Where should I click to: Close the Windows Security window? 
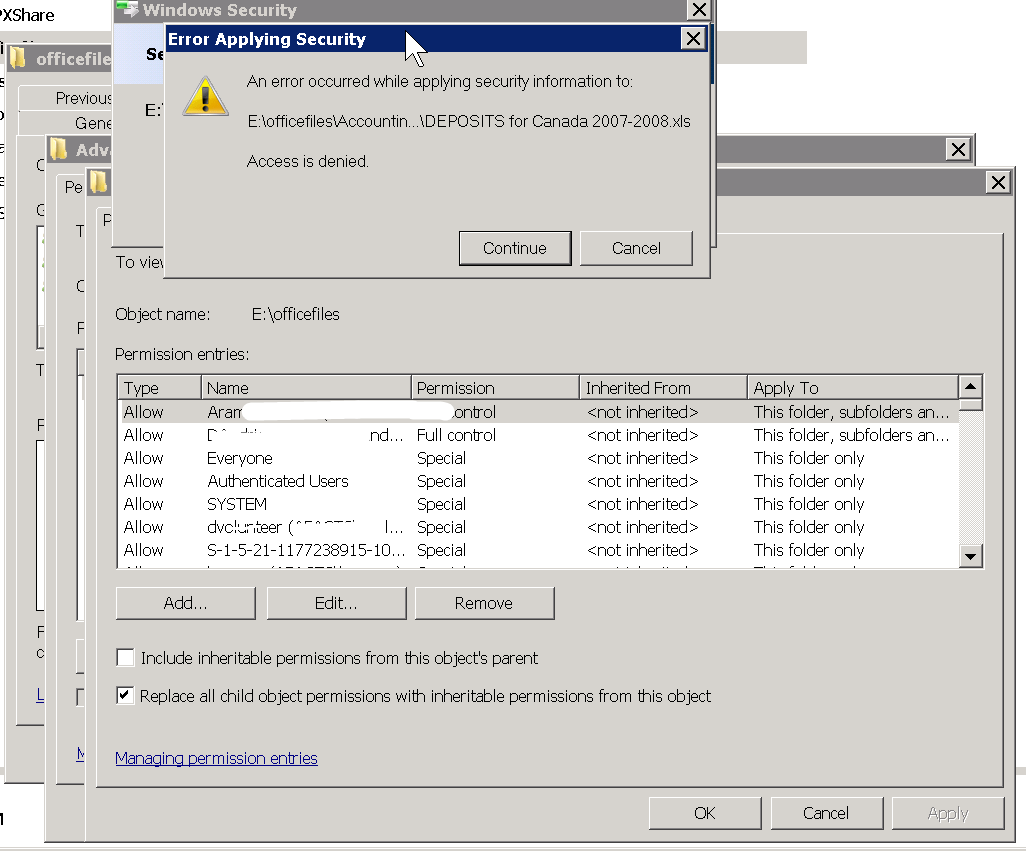point(699,10)
